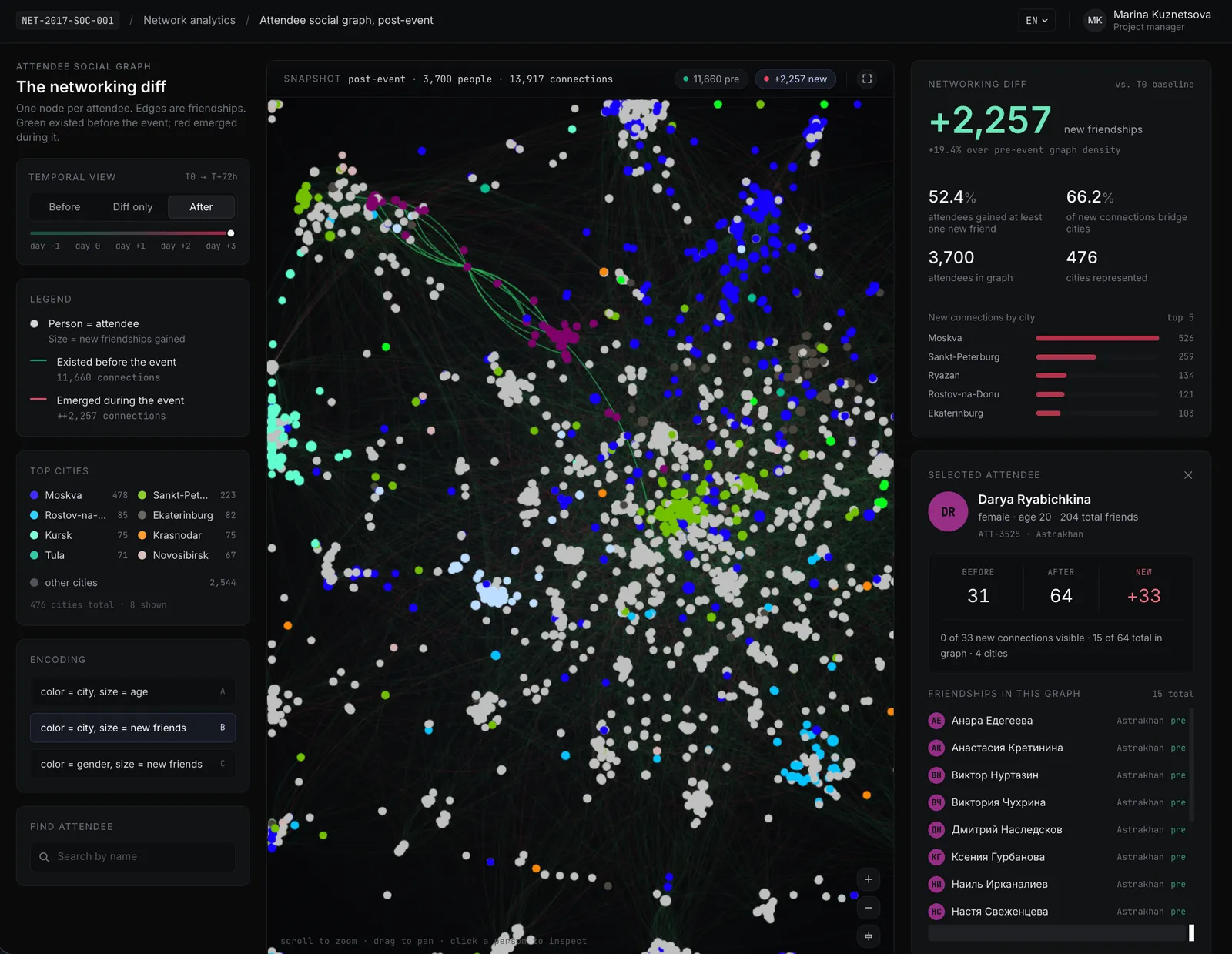This screenshot has width=1232, height=954.
Task: Click the Rostov-na-... city legend entry
Action: [79, 515]
